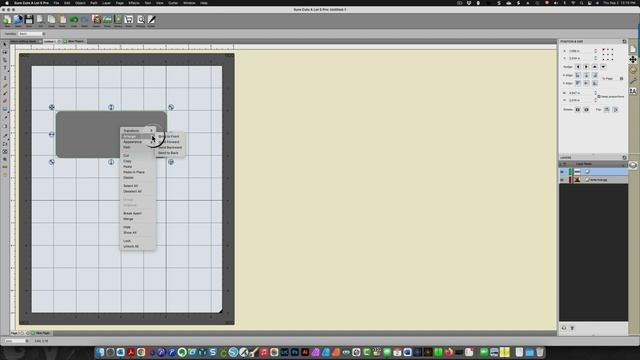Click the width W input field
Image resolution: width=640 pixels, height=360 pixels.
click(x=581, y=93)
